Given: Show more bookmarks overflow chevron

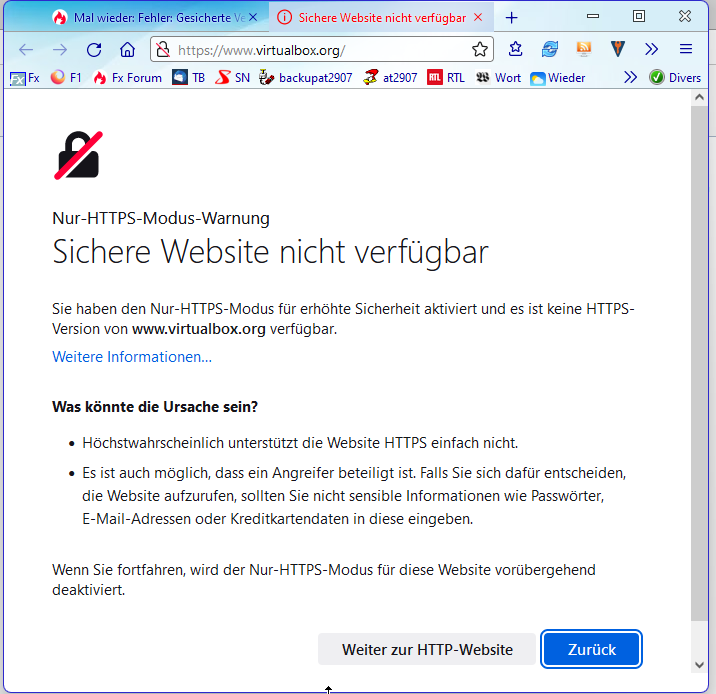Looking at the screenshot, I should (x=630, y=77).
